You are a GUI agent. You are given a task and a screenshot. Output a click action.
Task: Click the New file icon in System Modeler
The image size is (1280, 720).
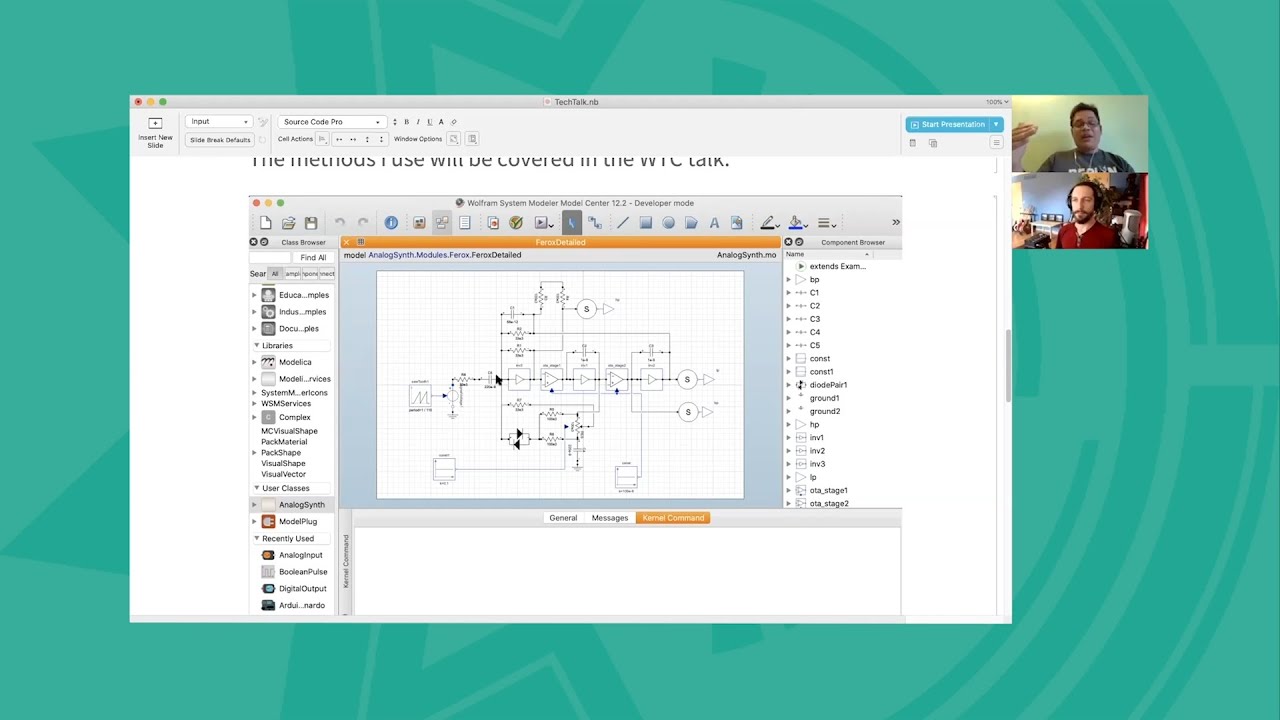tap(266, 223)
